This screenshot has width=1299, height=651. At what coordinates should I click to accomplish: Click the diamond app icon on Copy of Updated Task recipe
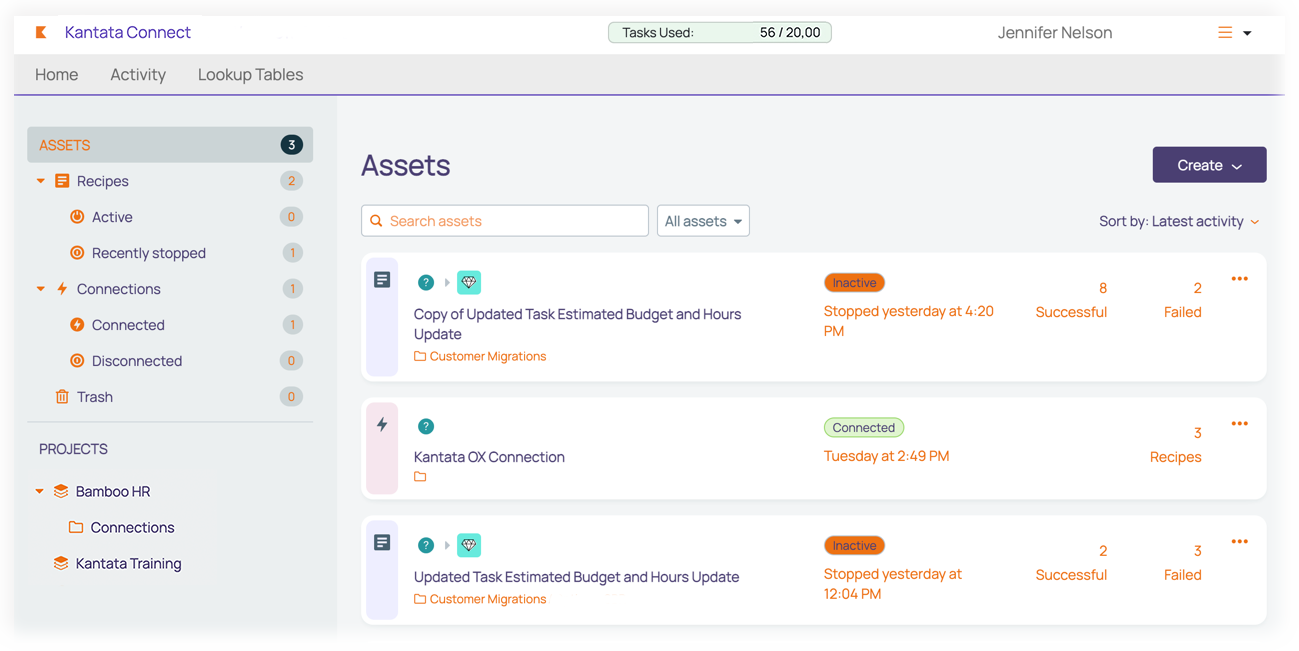469,283
